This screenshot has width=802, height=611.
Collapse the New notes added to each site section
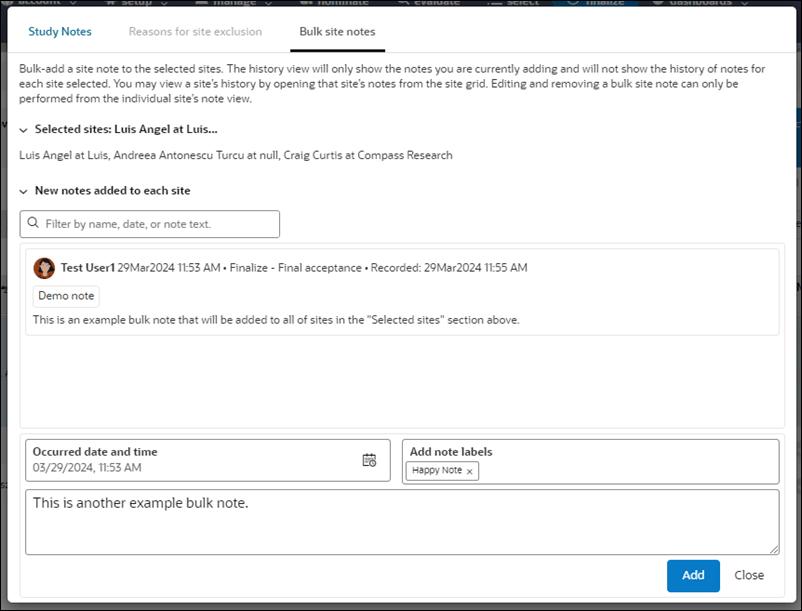point(22,190)
